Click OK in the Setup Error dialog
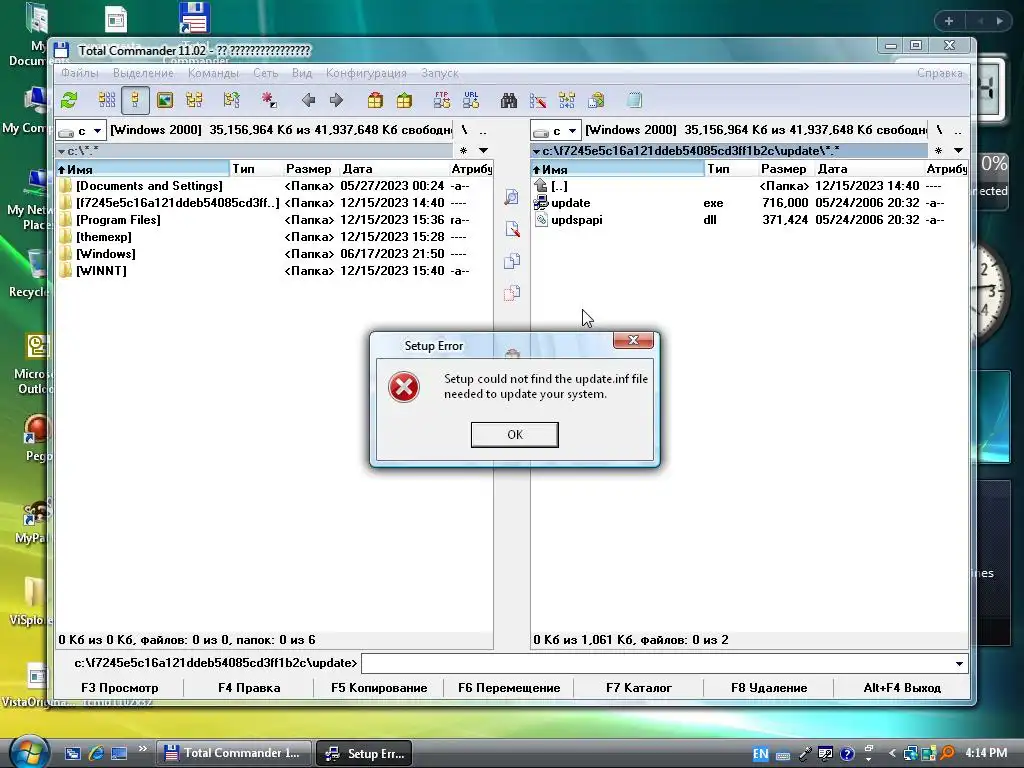Screen dimensions: 1024x768 (x=515, y=434)
